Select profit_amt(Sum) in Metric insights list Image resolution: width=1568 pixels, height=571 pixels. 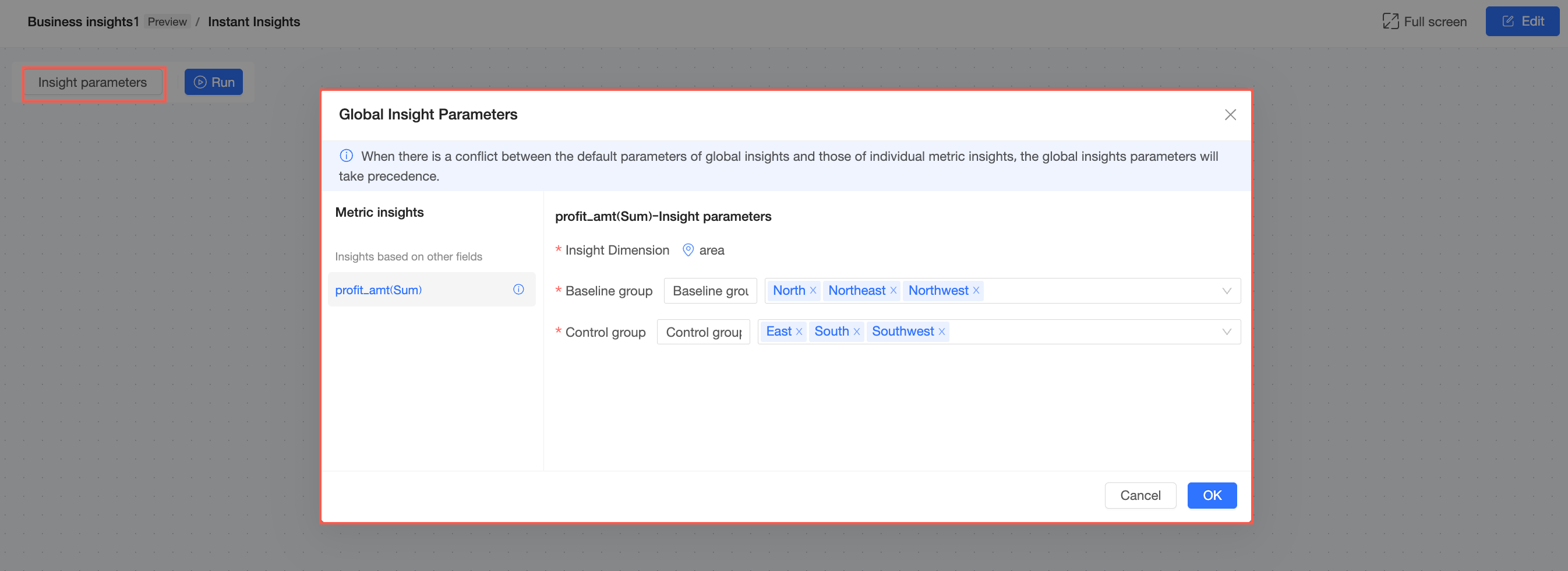[378, 290]
